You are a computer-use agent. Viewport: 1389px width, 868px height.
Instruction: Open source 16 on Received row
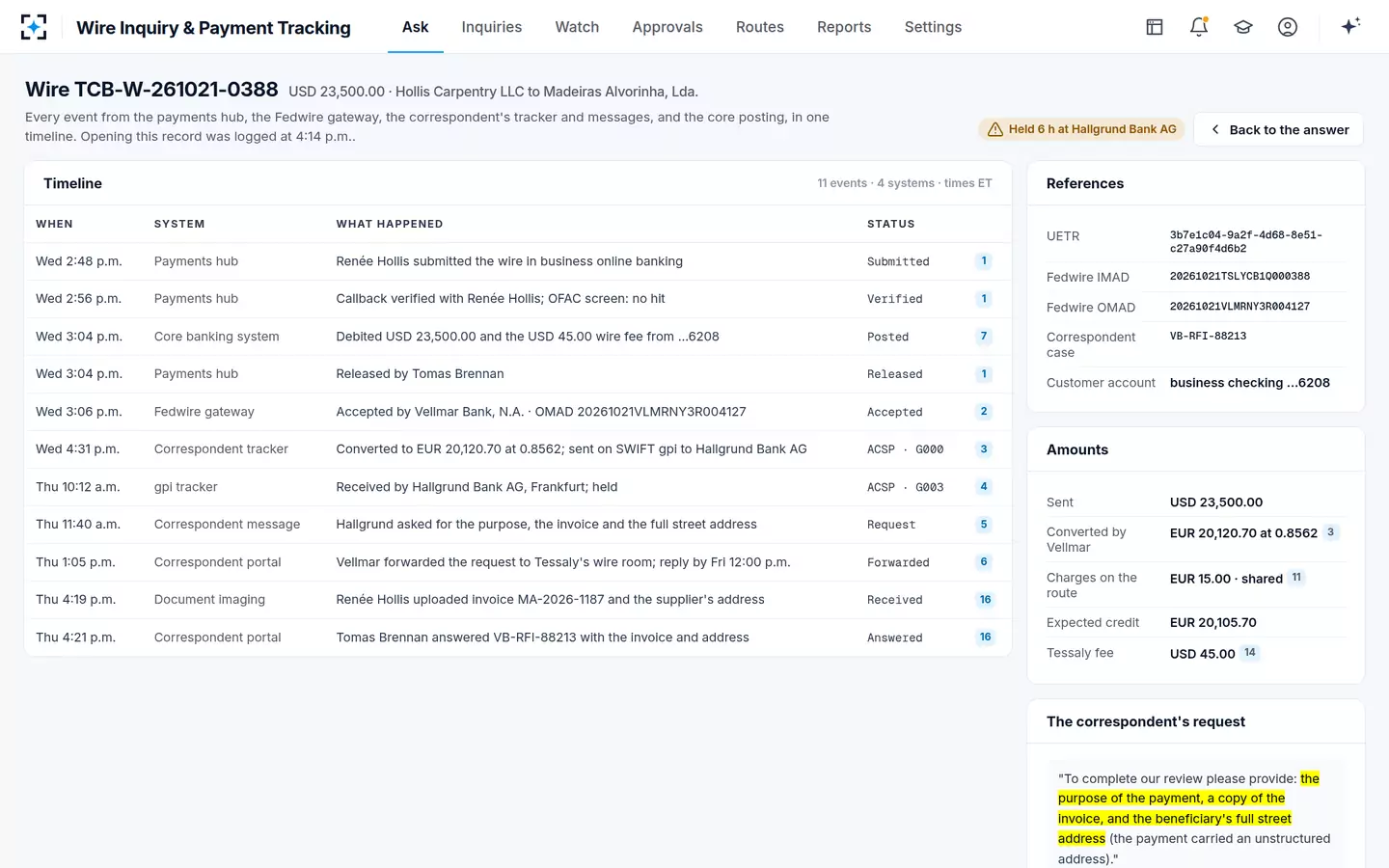point(985,600)
